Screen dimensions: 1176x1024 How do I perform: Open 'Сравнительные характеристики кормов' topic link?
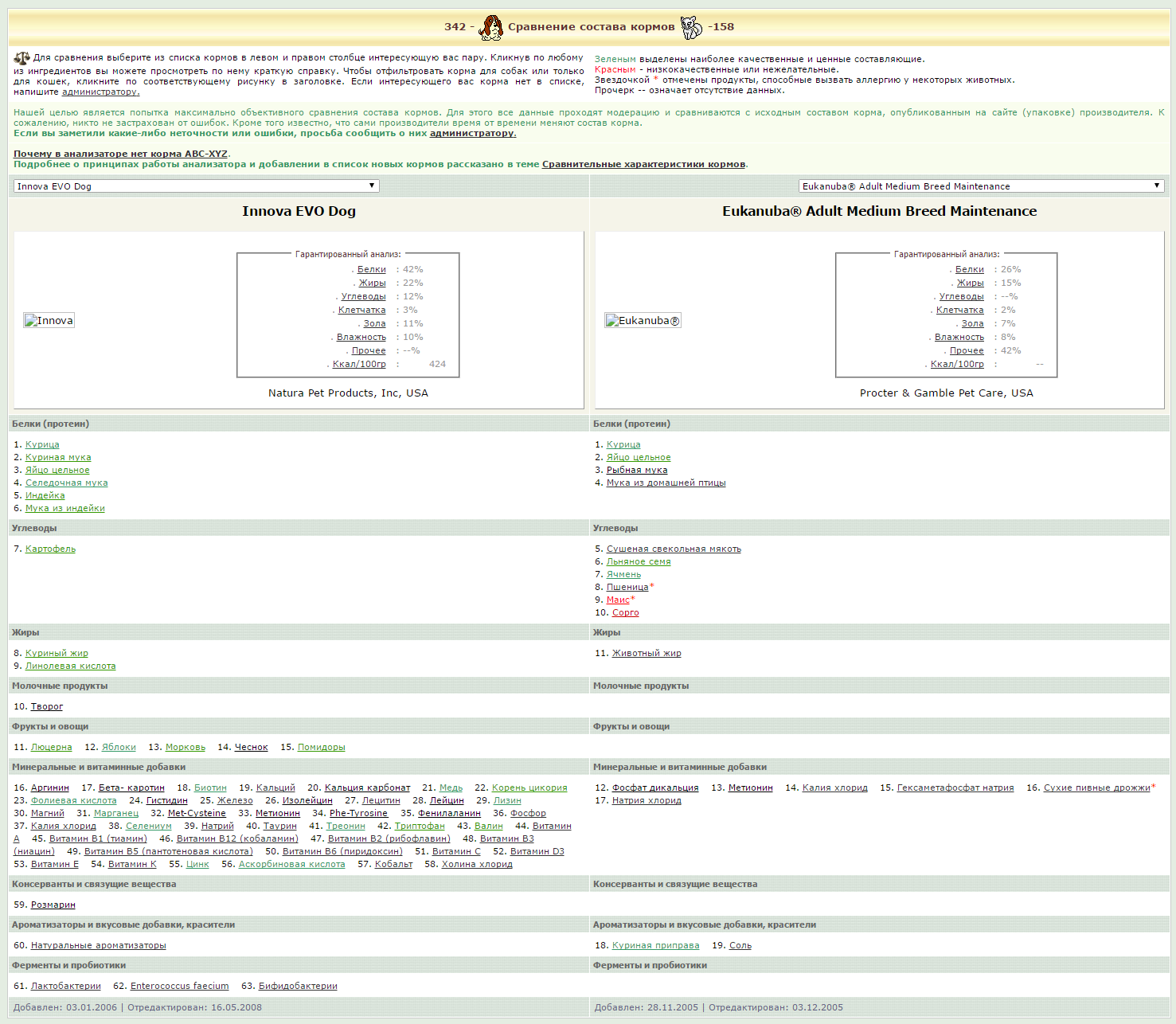pos(643,164)
